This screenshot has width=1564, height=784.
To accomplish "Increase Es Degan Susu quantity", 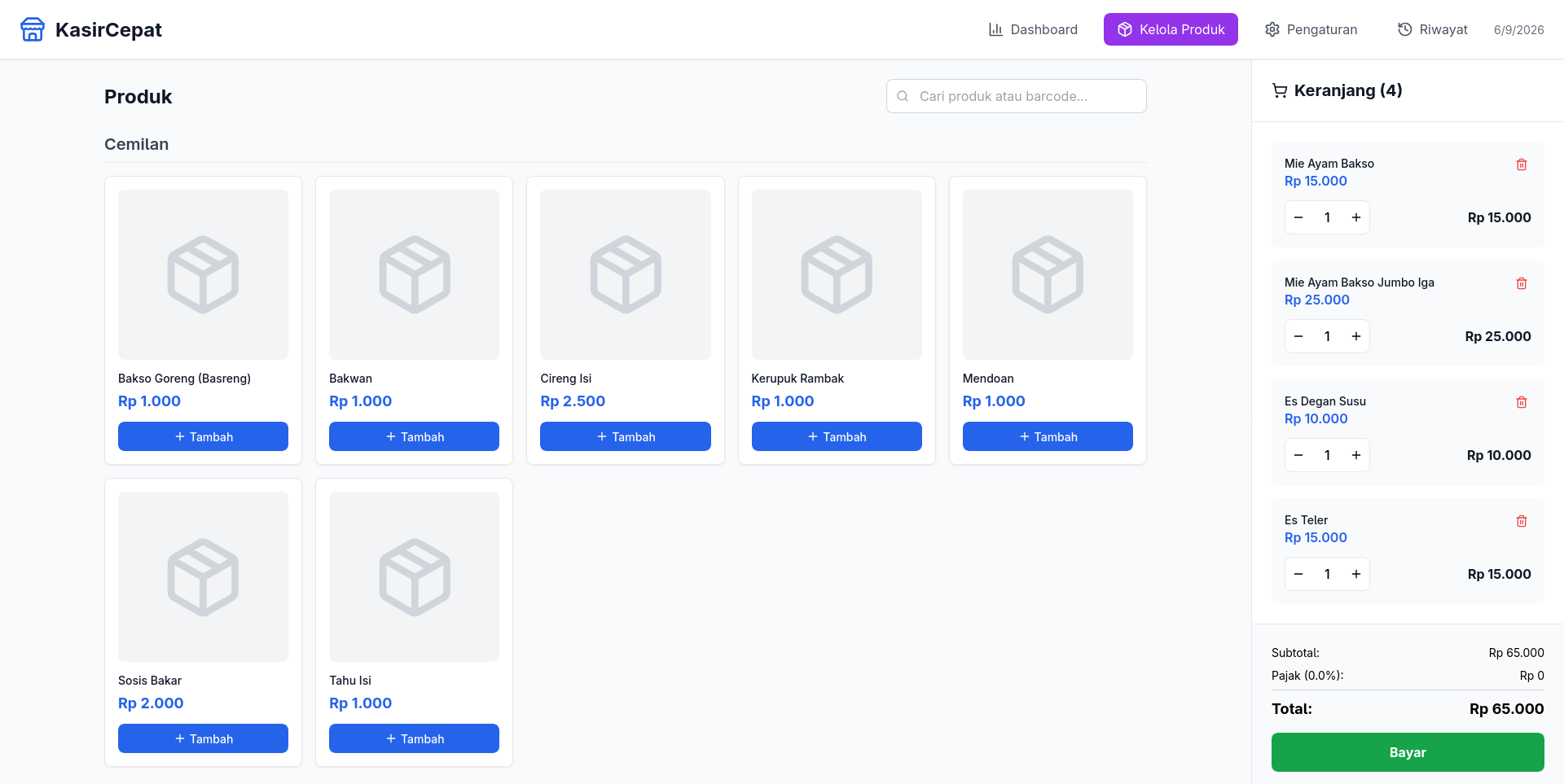I will click(x=1356, y=455).
